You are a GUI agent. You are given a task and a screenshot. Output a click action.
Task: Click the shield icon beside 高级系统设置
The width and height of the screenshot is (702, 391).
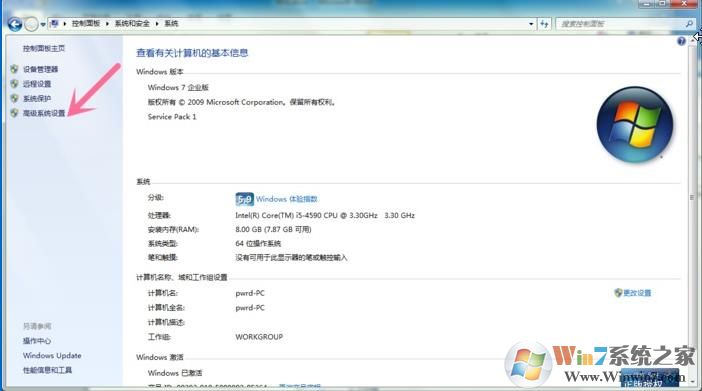tap(14, 113)
